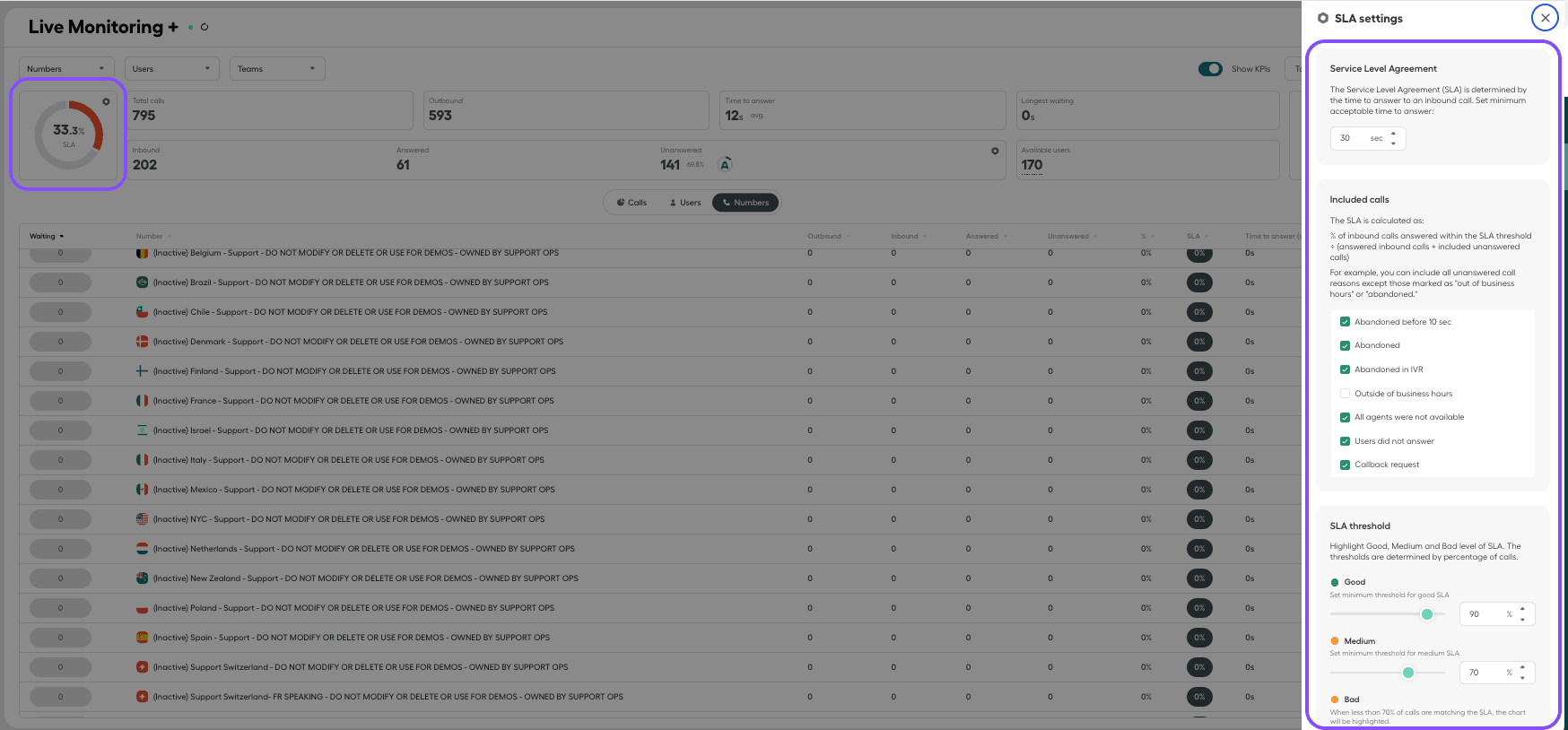Uncheck Users did not answer

[1345, 441]
